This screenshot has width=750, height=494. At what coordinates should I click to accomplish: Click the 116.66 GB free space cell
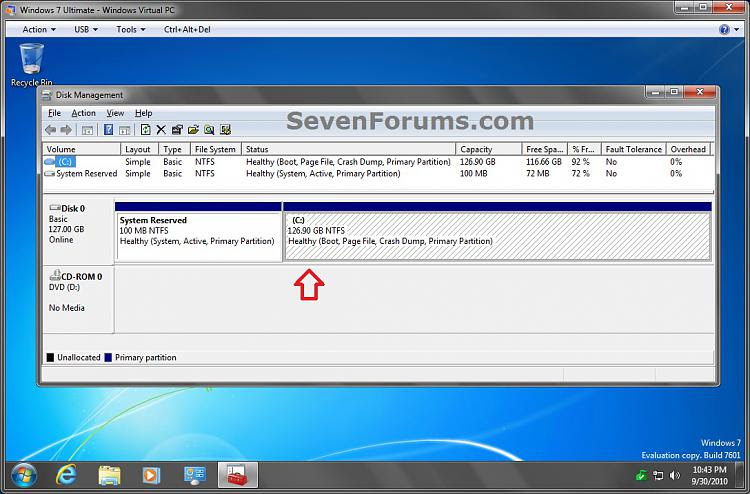pyautogui.click(x=544, y=162)
